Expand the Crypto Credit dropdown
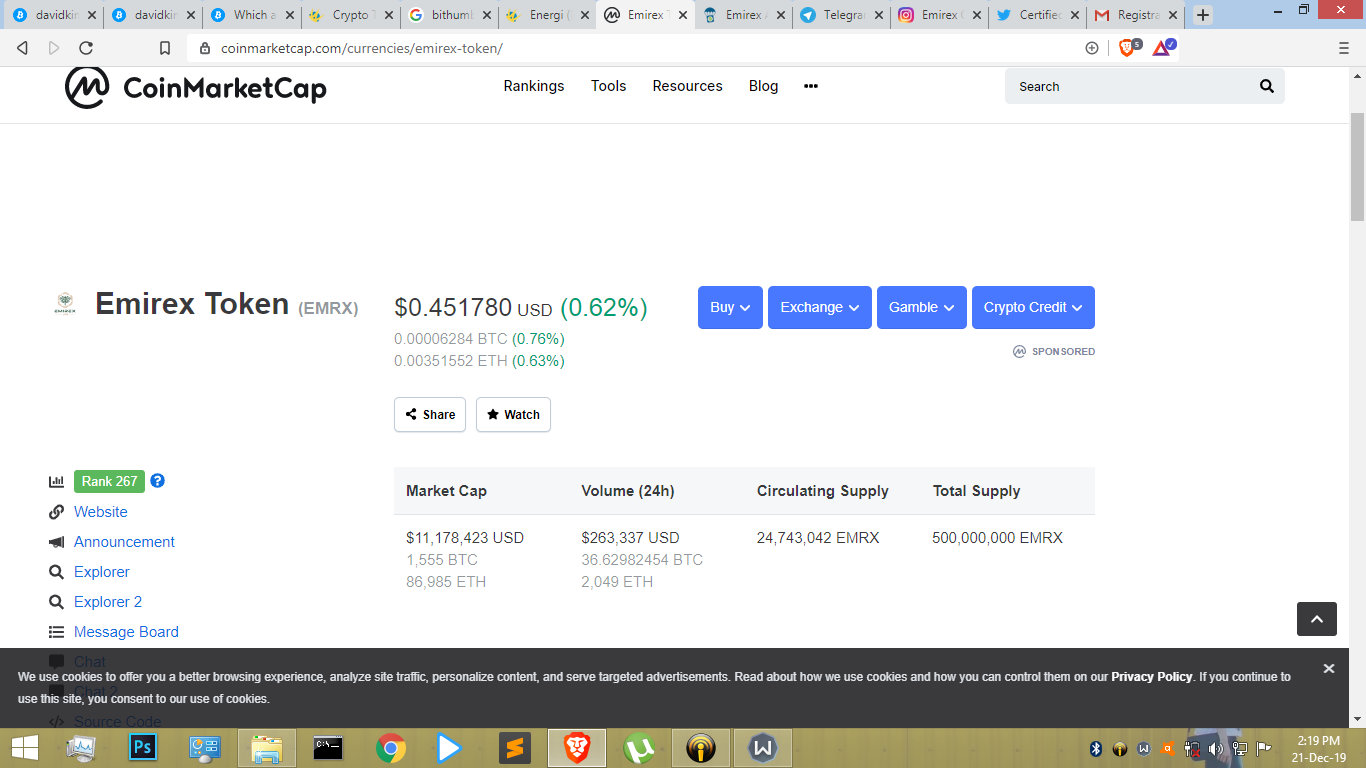The image size is (1366, 768). point(1033,308)
